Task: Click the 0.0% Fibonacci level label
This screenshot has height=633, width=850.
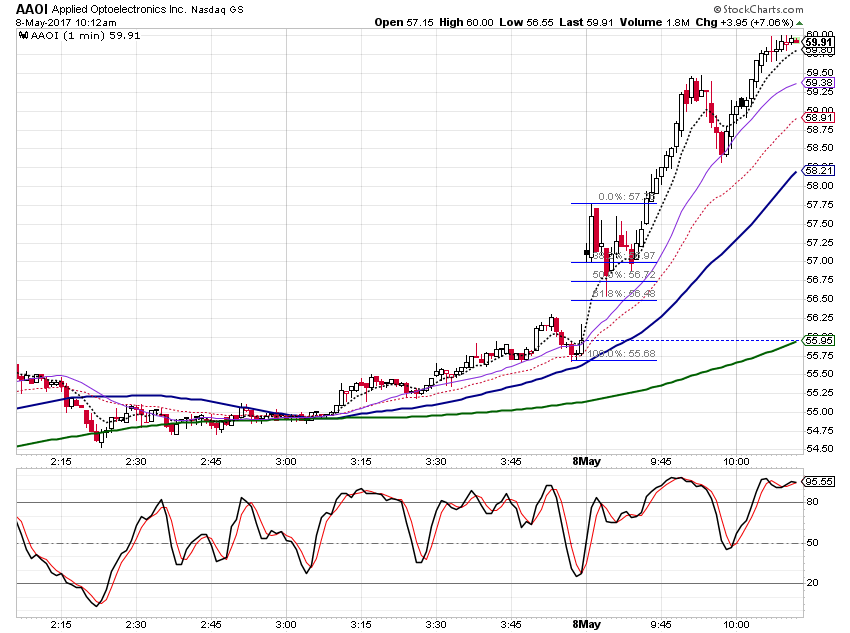Action: click(x=626, y=197)
